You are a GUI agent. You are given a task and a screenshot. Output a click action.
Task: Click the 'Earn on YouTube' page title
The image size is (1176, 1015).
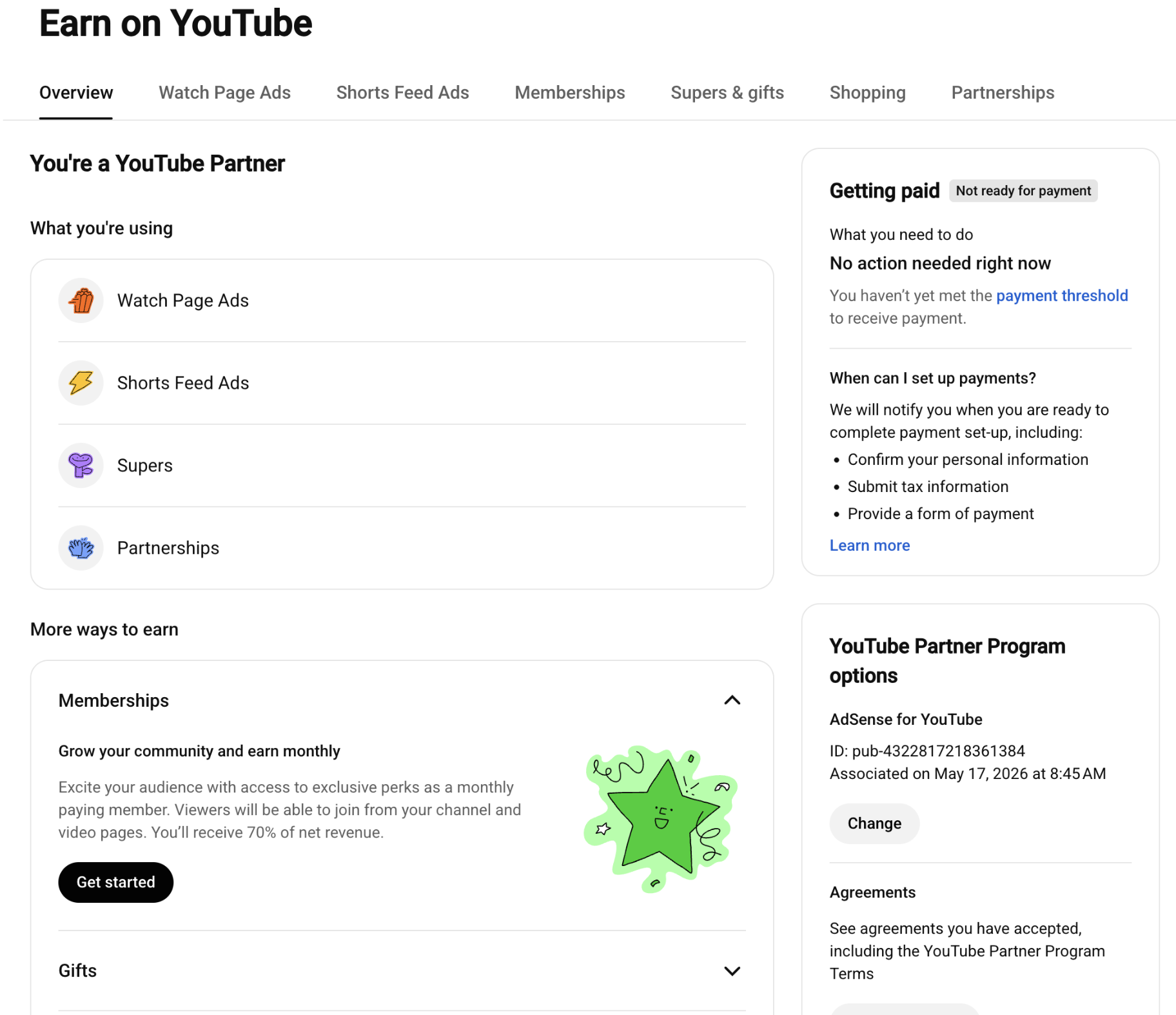[176, 24]
